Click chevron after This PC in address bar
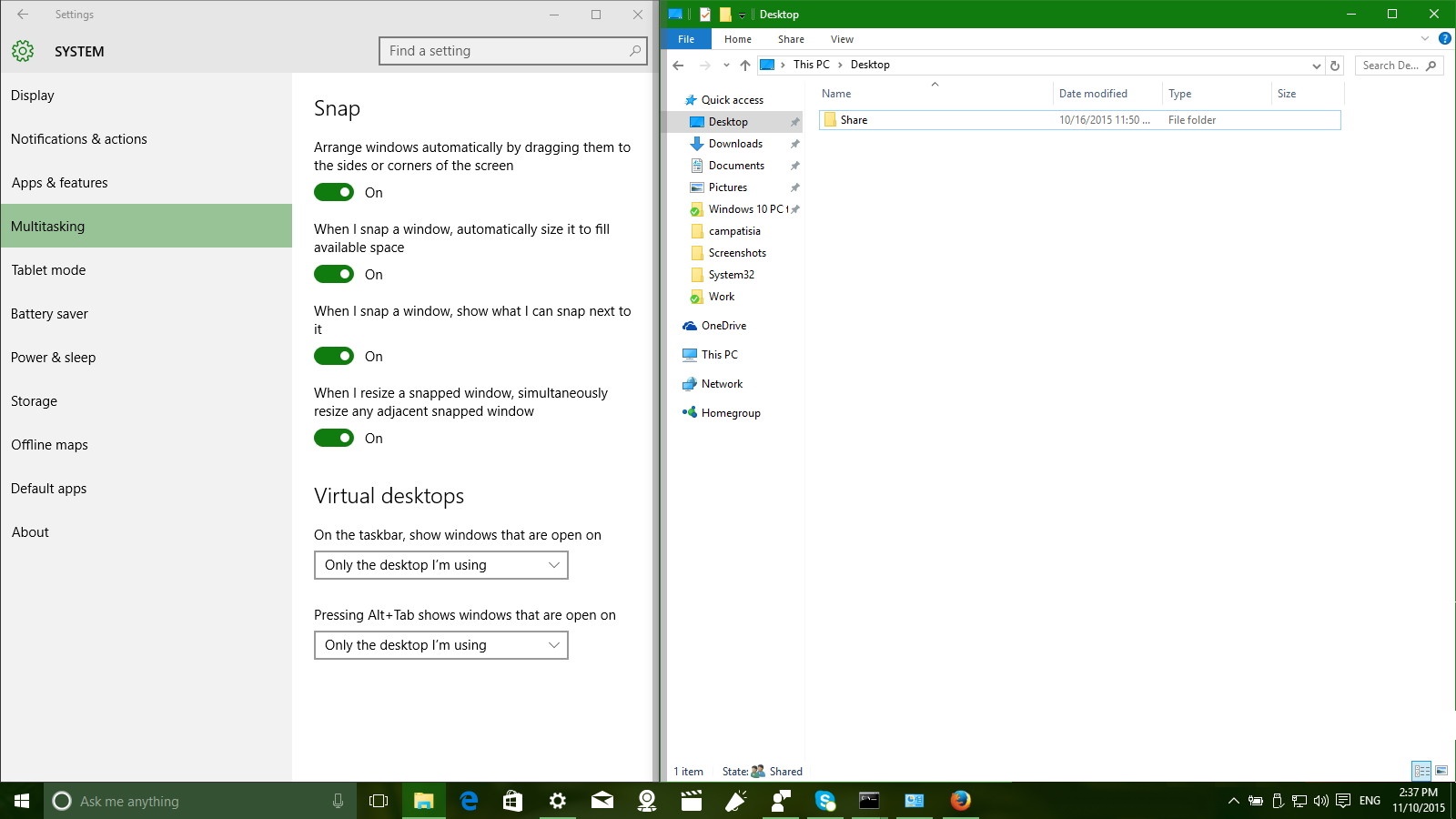The image size is (1456, 819). click(840, 65)
